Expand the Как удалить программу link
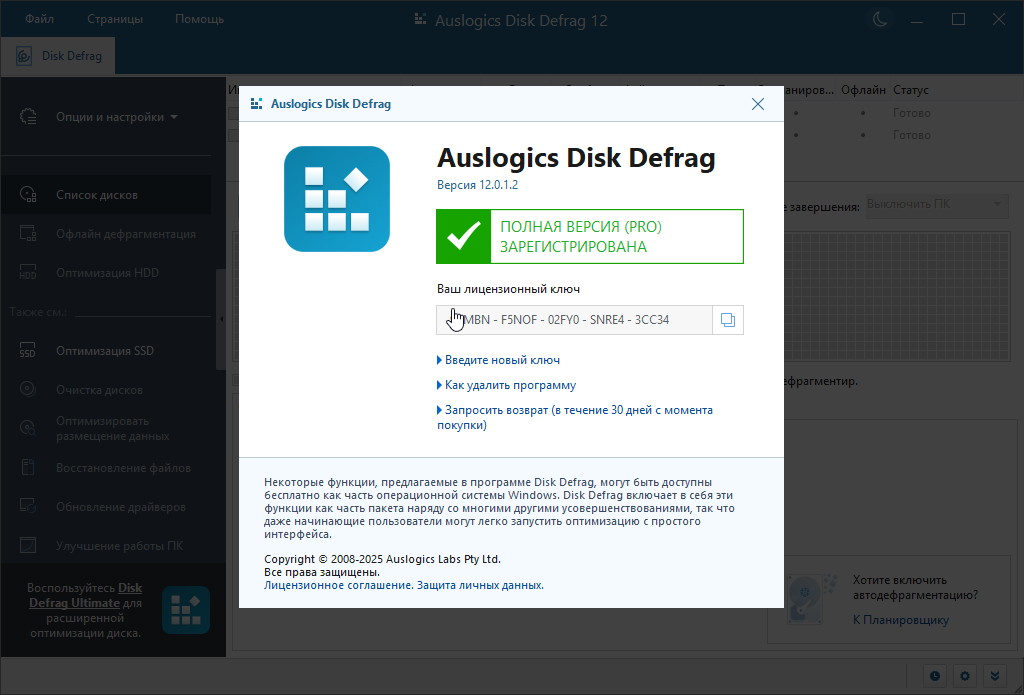The height and width of the screenshot is (695, 1024). [506, 385]
